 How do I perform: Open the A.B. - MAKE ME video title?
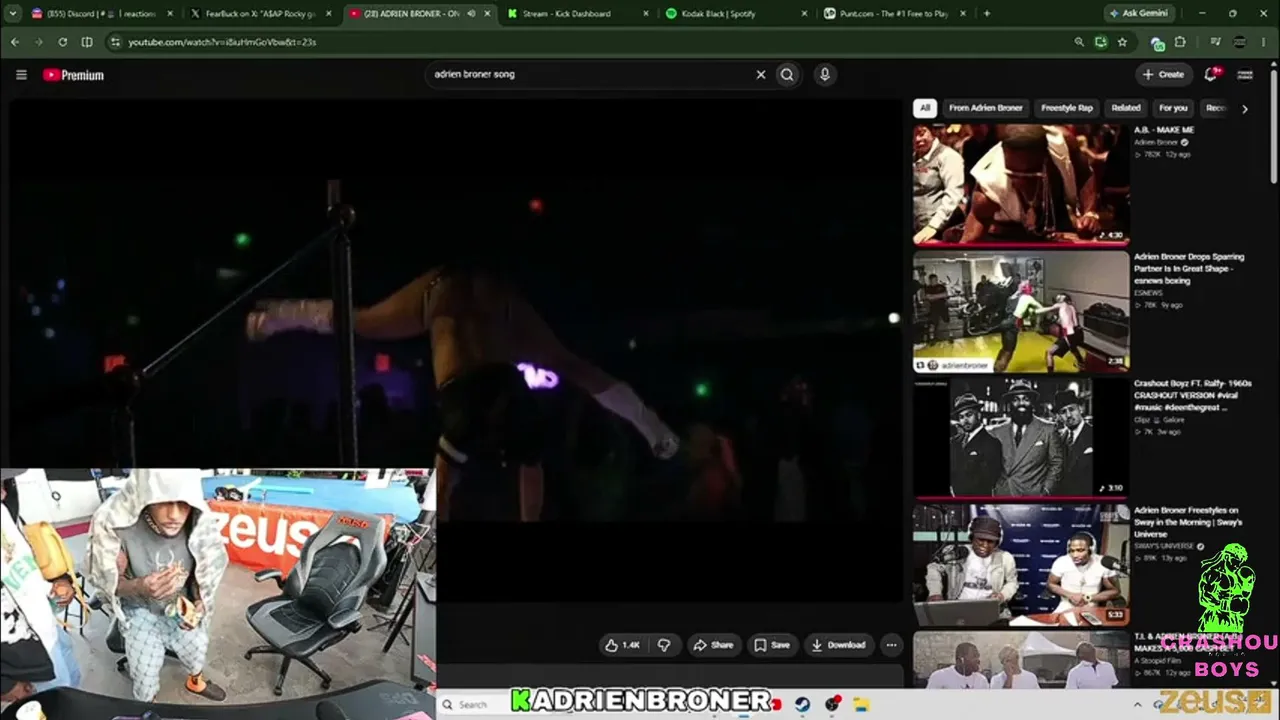(x=1164, y=130)
